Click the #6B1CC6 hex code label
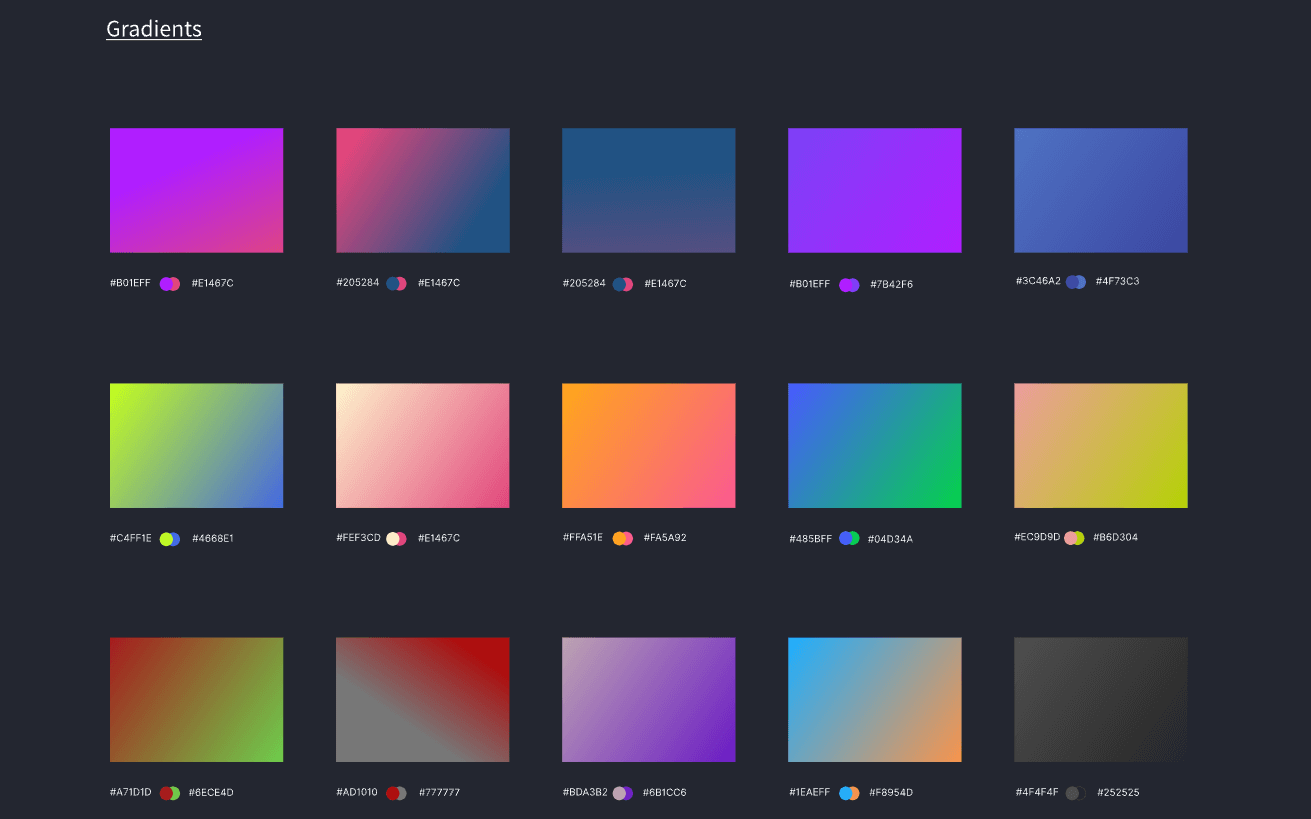1311x819 pixels. coord(664,793)
